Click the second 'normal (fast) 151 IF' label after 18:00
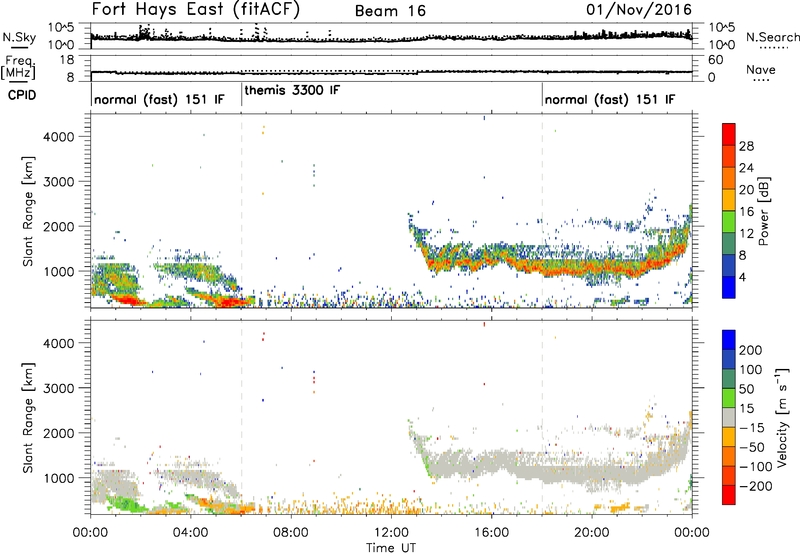 (x=610, y=99)
